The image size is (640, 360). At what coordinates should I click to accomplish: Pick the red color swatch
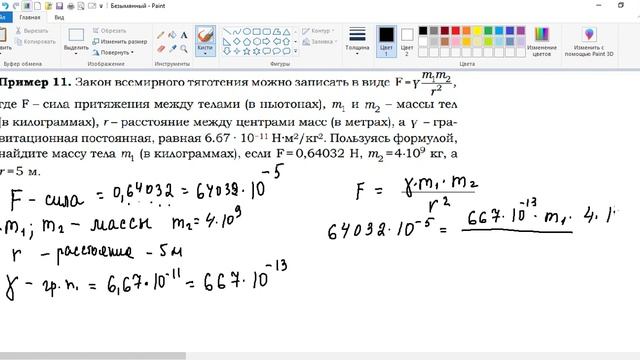(456, 31)
